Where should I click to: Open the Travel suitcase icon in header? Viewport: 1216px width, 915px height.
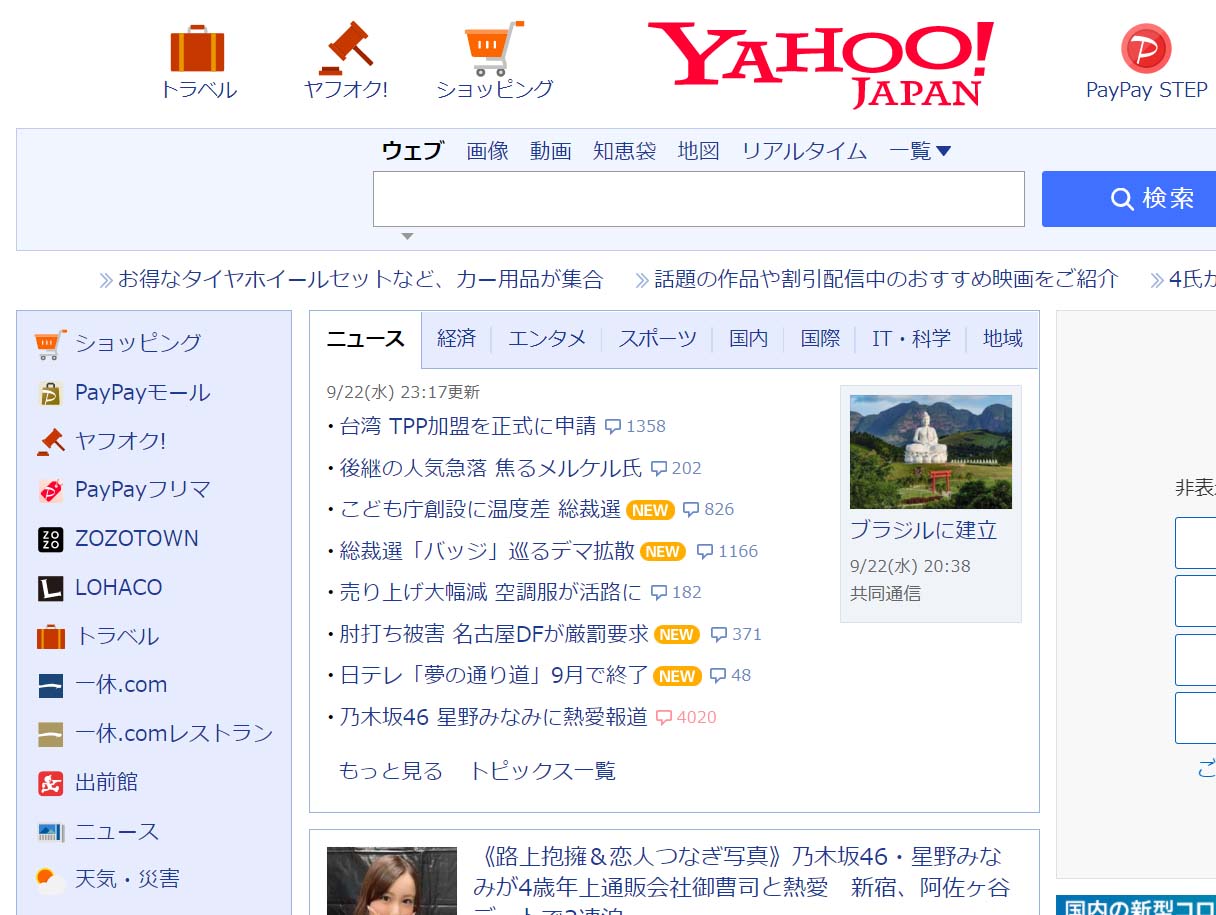[197, 48]
